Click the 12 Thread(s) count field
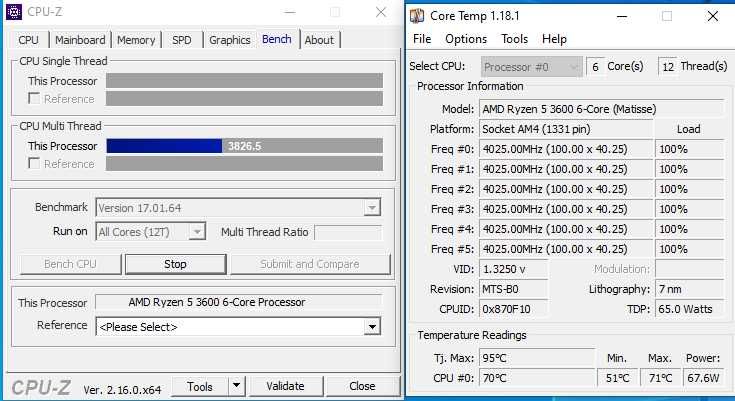Image resolution: width=735 pixels, height=401 pixels. [668, 67]
